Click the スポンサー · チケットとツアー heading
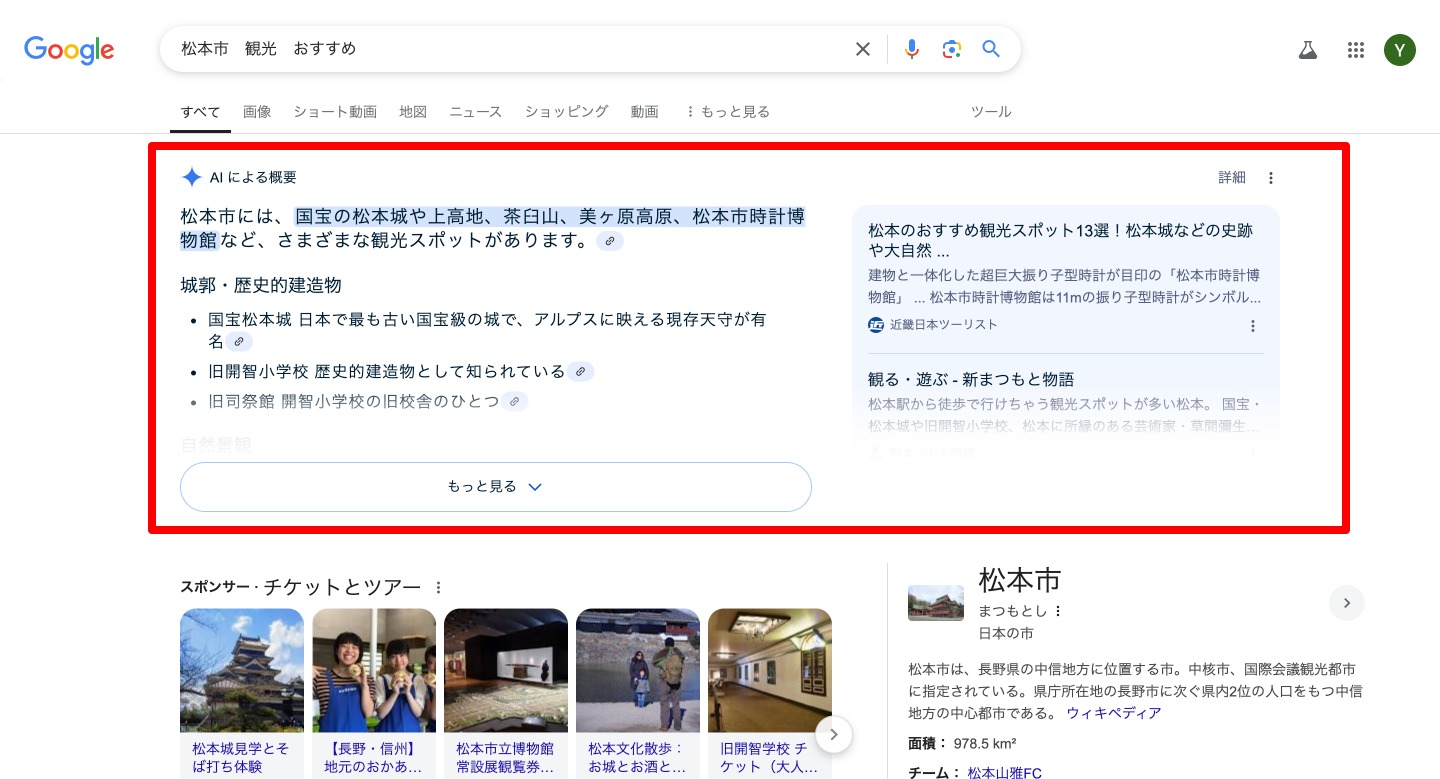1440x779 pixels. 301,587
